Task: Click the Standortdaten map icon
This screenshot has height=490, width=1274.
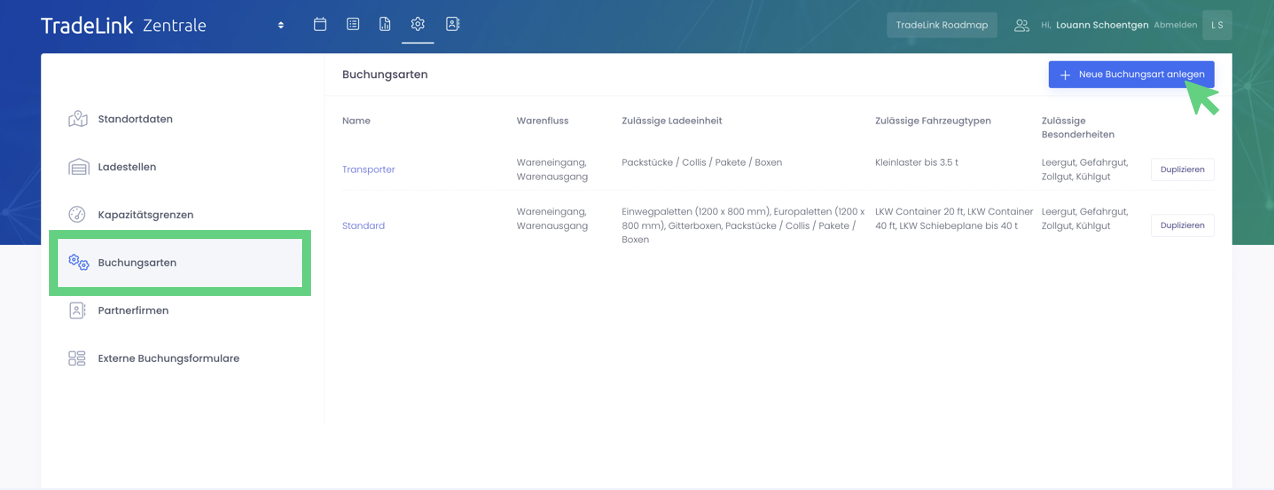Action: 78,119
